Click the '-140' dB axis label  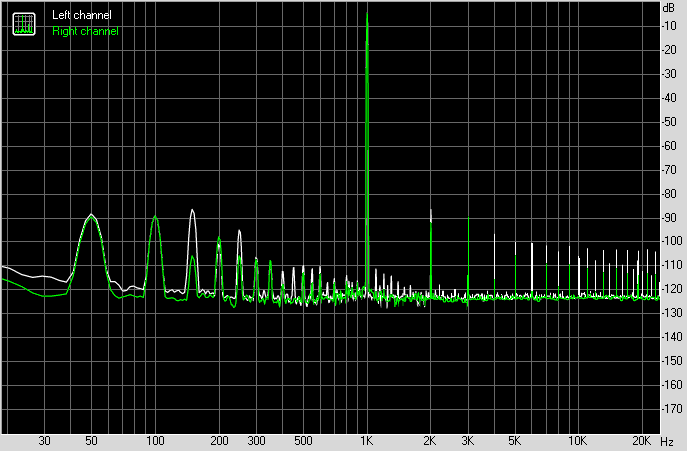pos(673,337)
